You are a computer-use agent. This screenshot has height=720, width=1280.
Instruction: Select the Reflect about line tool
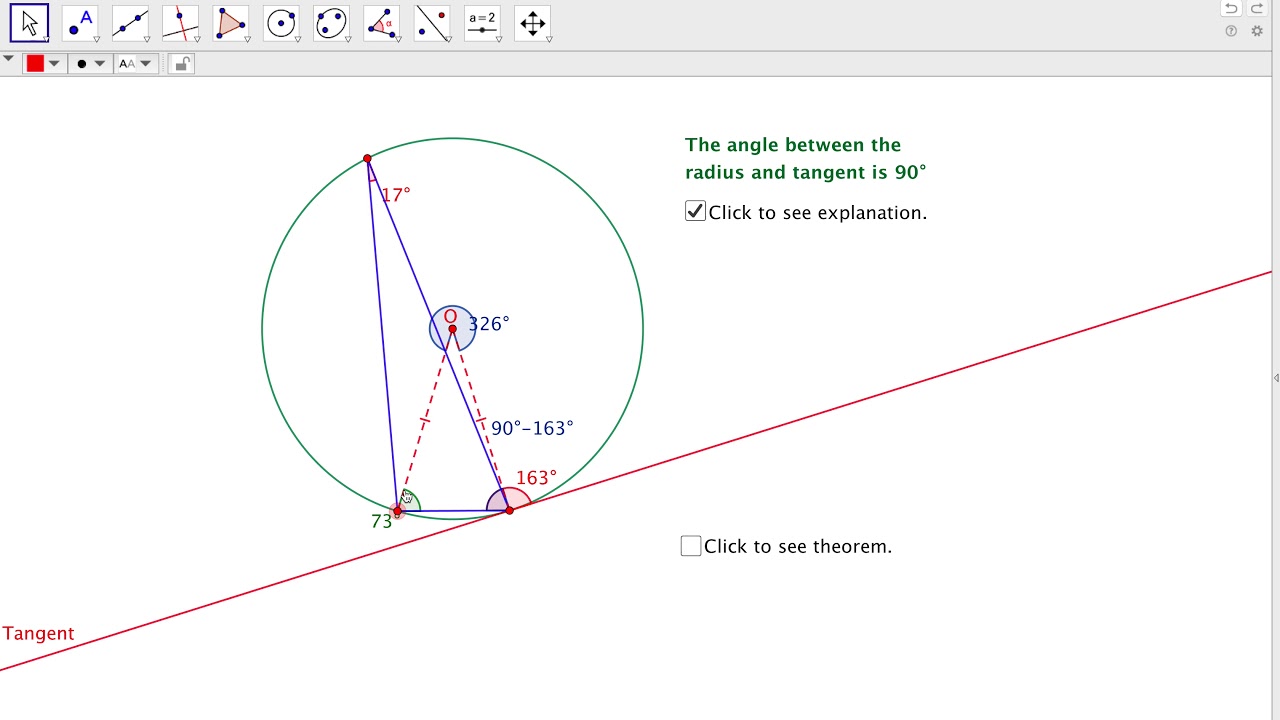[x=432, y=23]
